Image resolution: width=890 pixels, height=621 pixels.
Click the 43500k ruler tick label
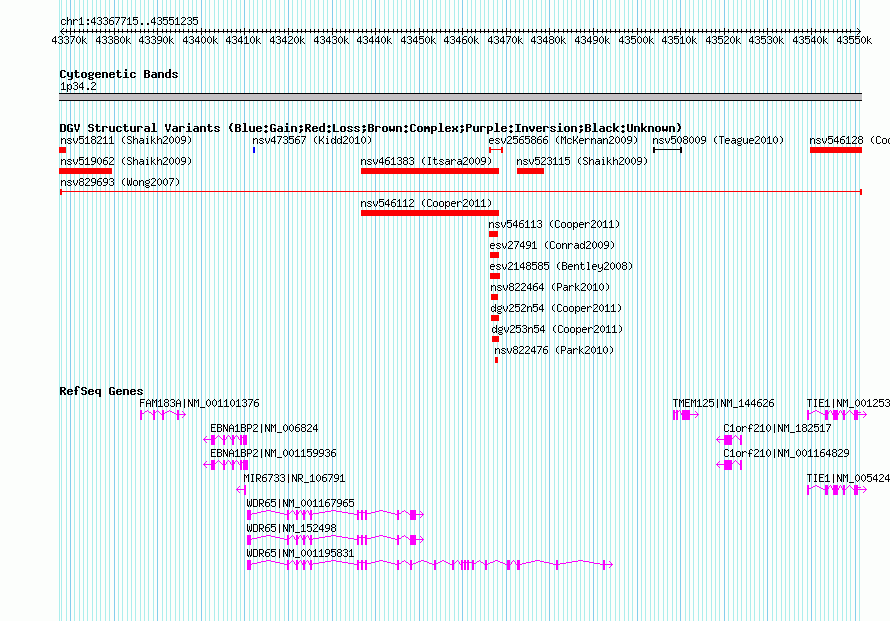point(636,40)
